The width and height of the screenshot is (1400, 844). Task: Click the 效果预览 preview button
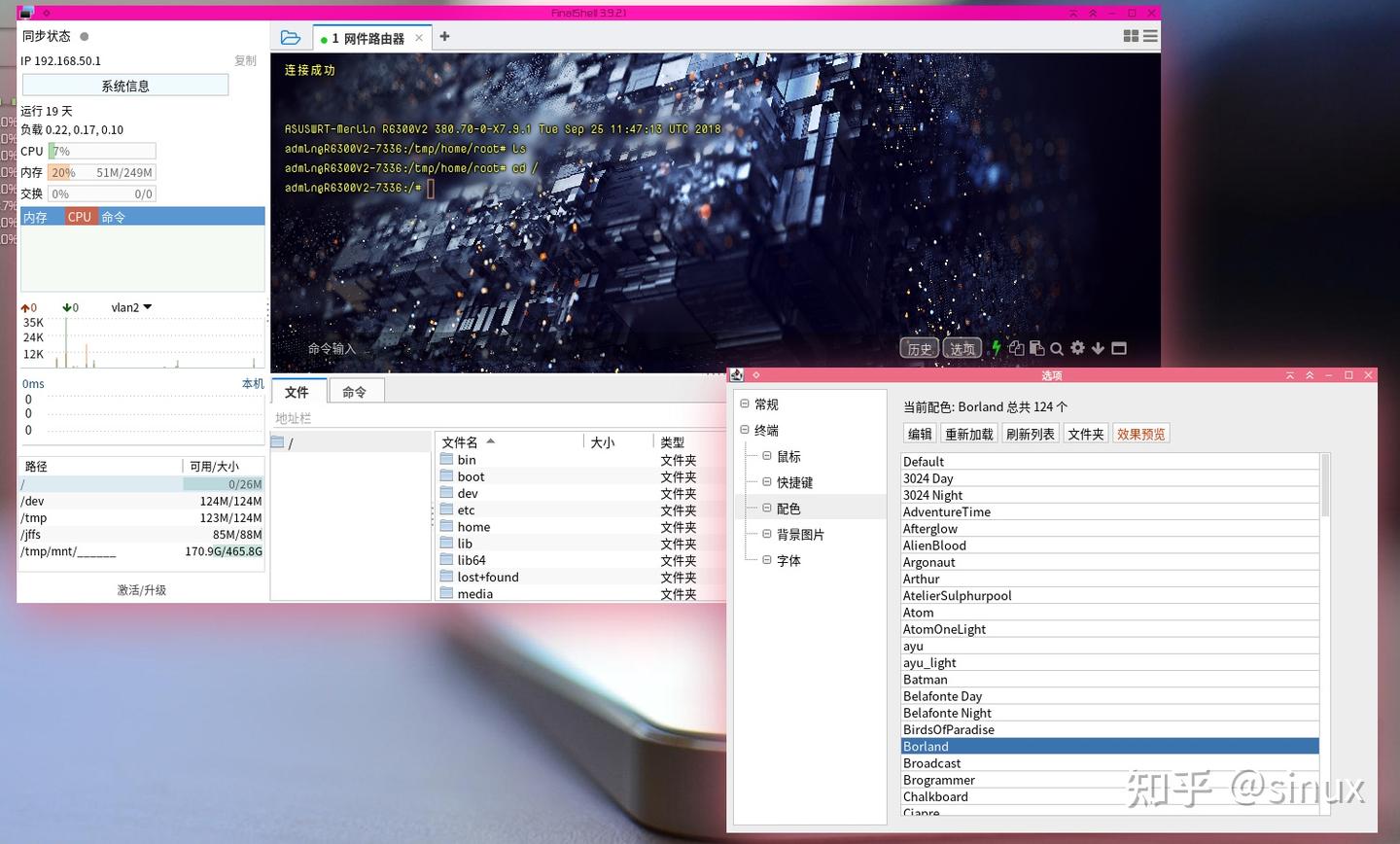pyautogui.click(x=1140, y=434)
